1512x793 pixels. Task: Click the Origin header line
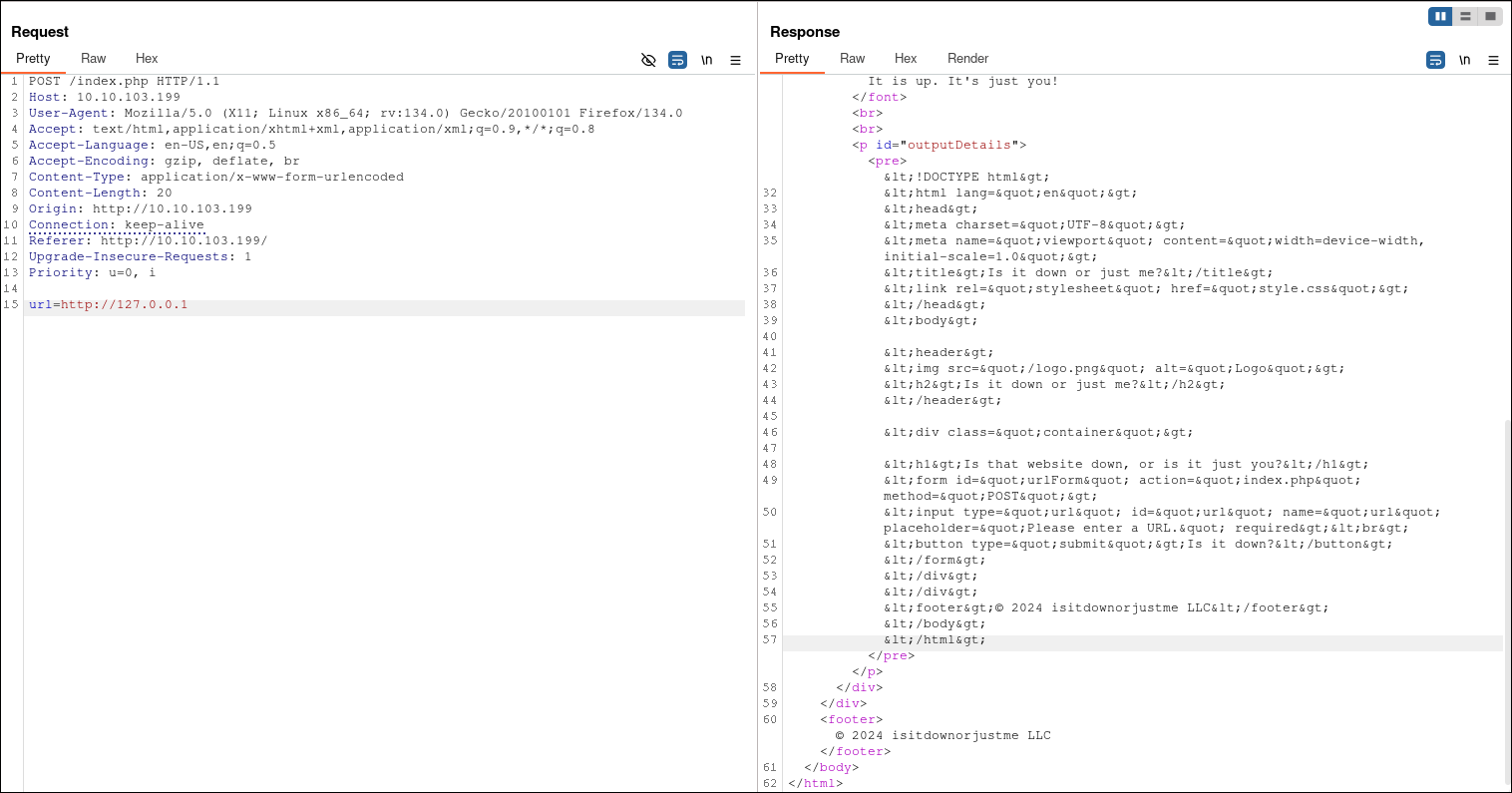pos(141,208)
